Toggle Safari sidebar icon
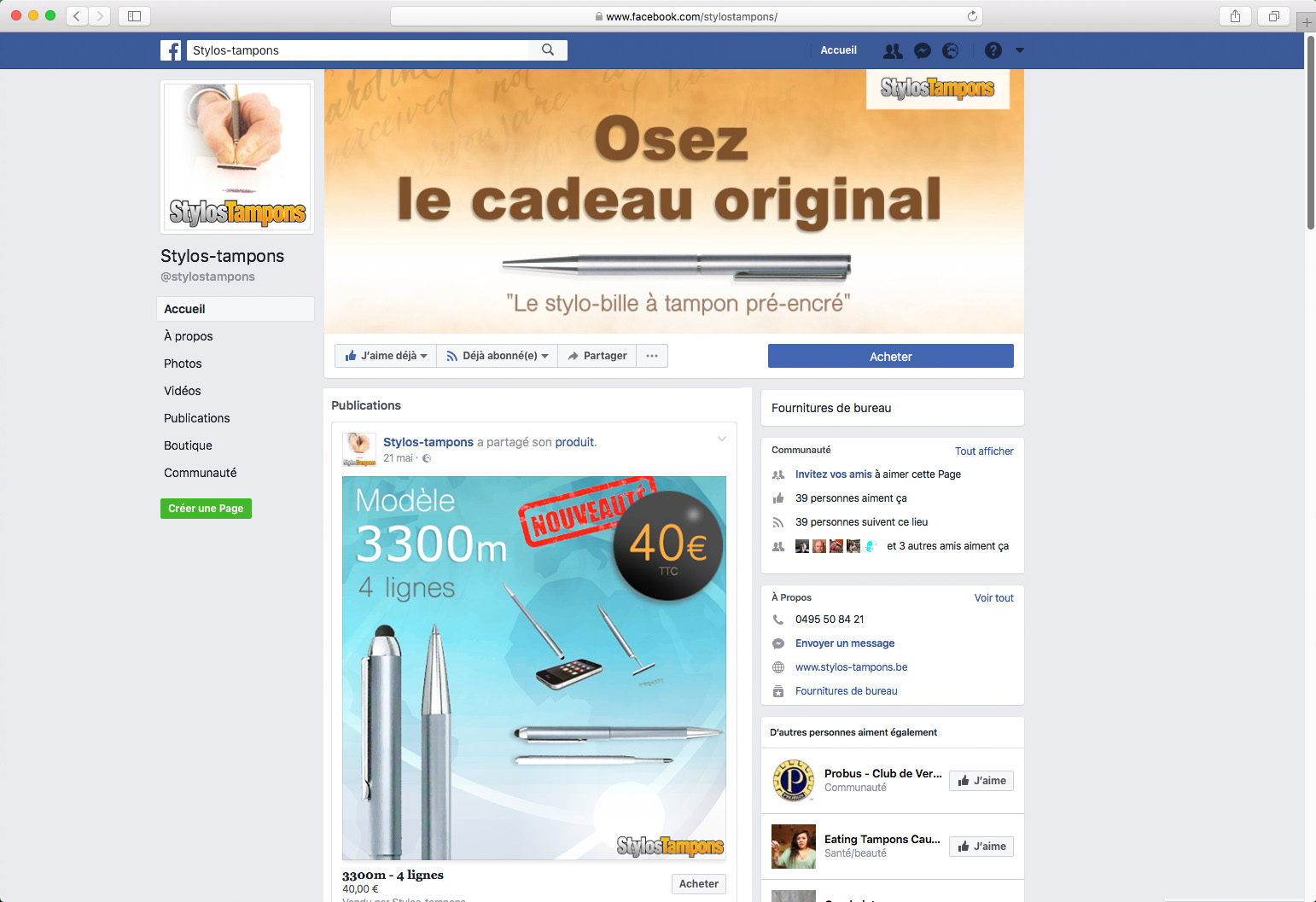Viewport: 1316px width, 902px height. click(134, 16)
